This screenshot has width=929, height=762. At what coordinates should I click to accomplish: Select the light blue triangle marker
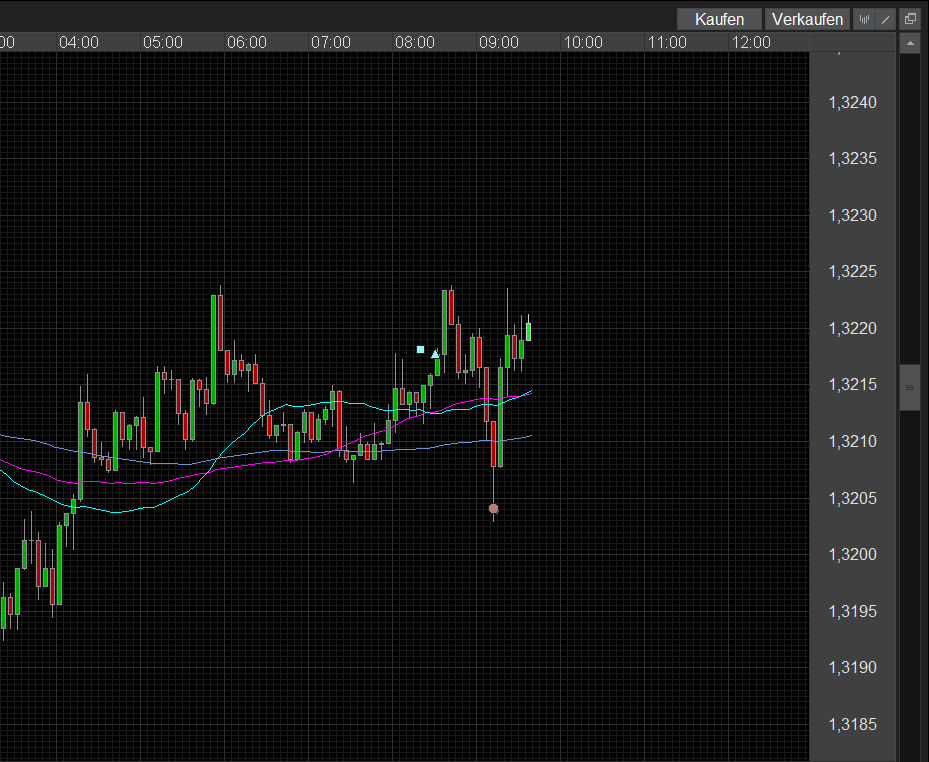click(435, 354)
